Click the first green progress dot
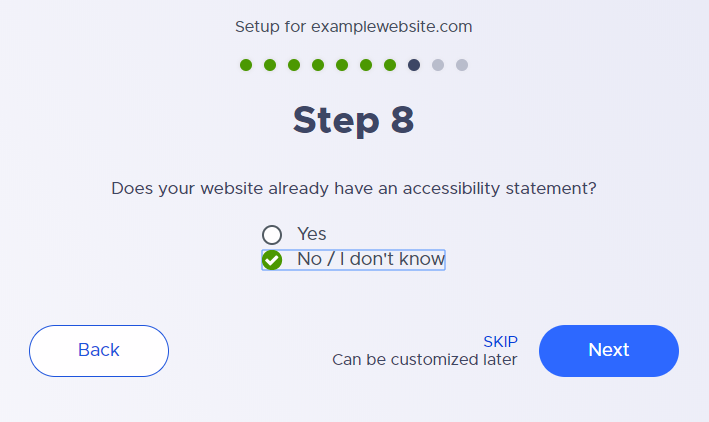The height and width of the screenshot is (422, 709). click(246, 65)
